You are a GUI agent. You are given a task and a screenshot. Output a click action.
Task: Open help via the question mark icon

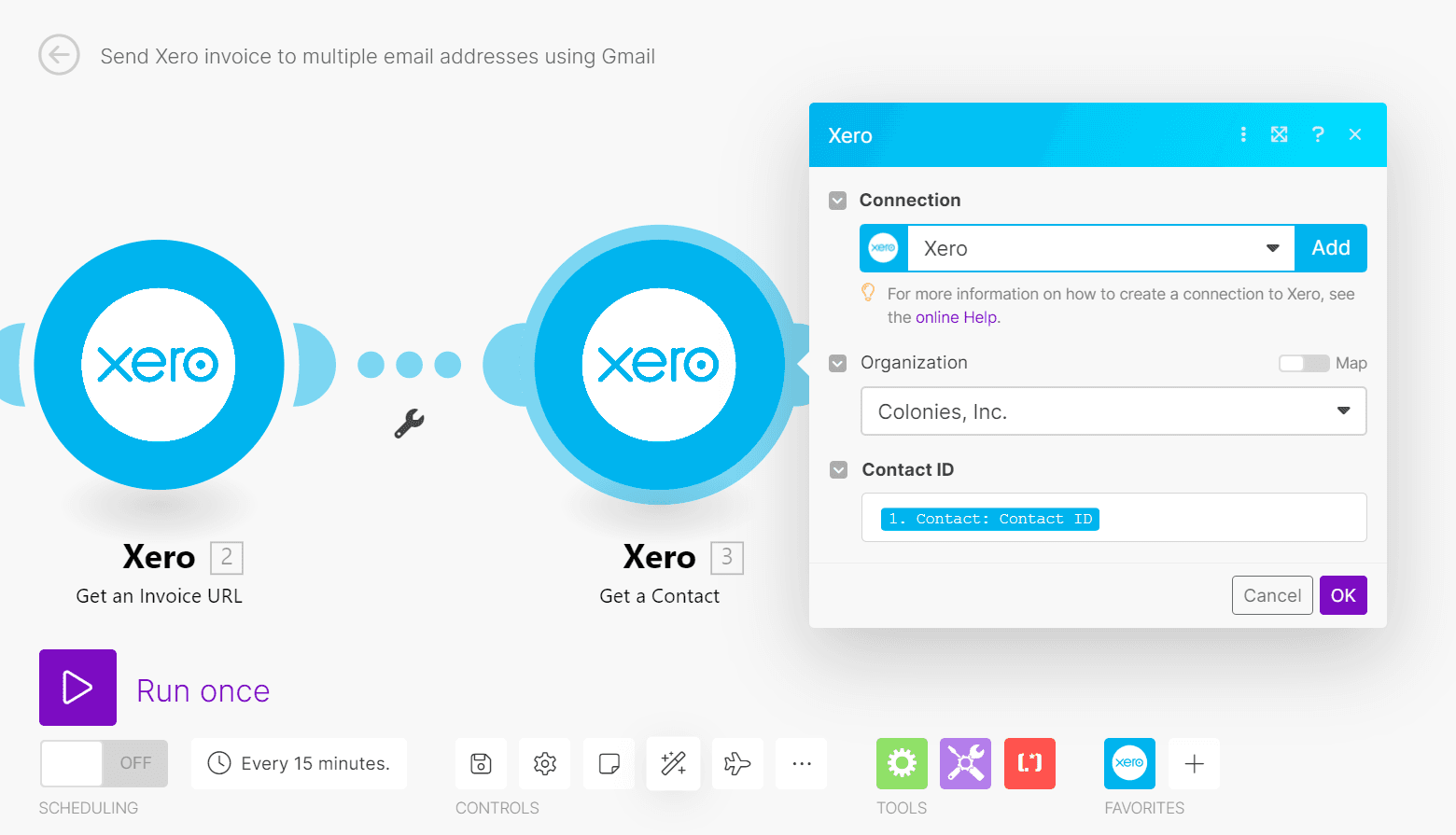1318,134
